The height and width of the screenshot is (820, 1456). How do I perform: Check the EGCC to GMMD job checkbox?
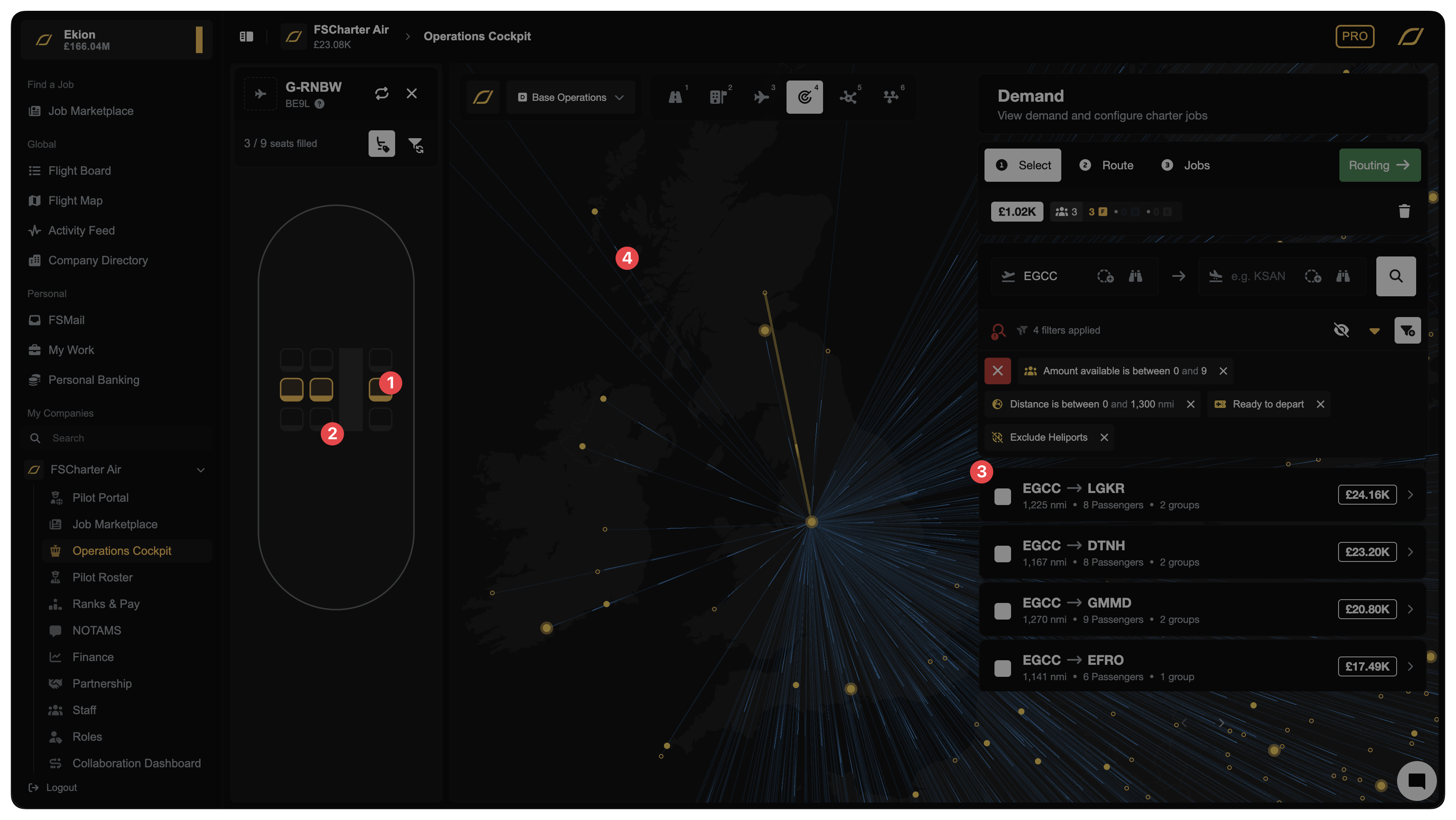click(1003, 611)
